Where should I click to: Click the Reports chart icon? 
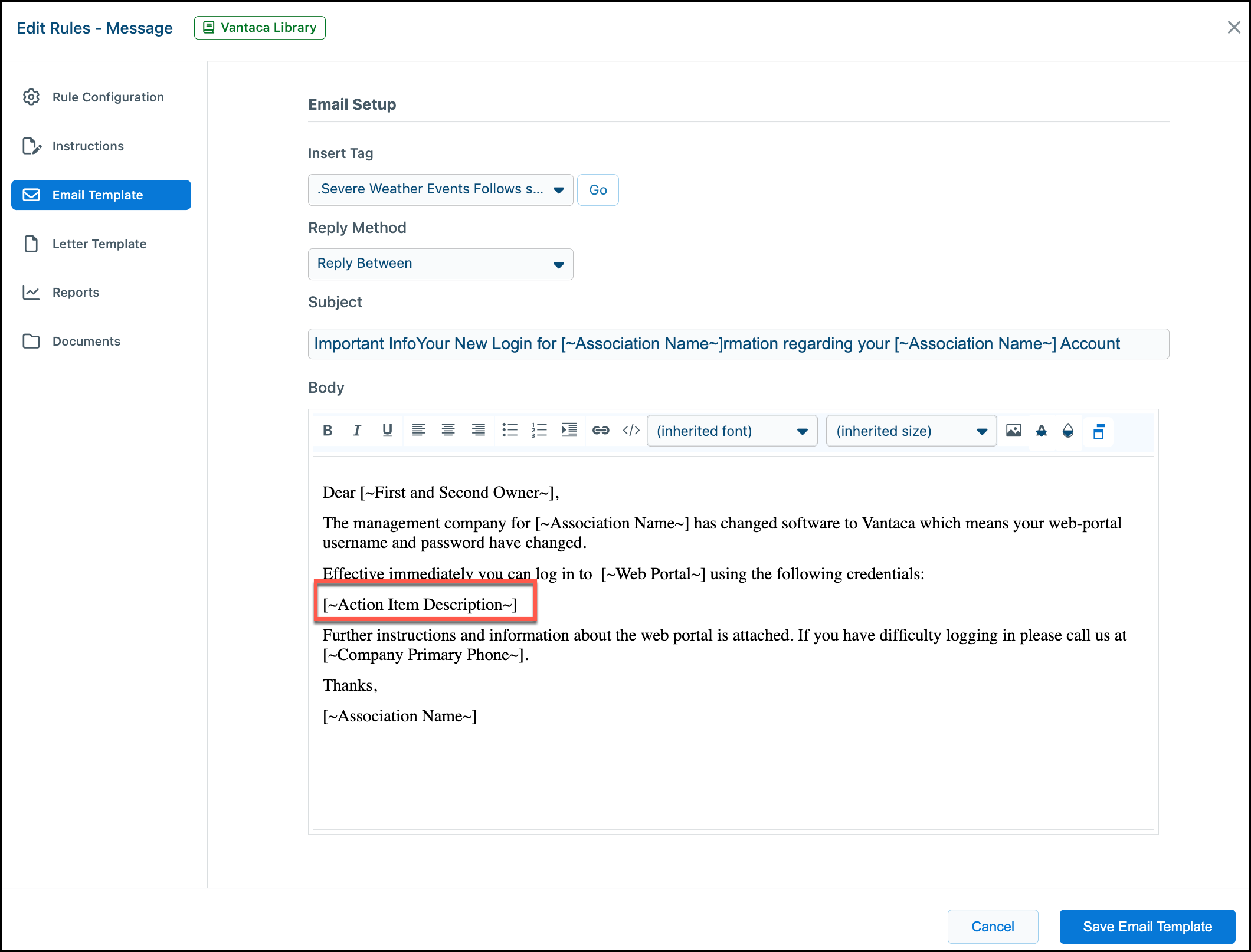[x=31, y=293]
